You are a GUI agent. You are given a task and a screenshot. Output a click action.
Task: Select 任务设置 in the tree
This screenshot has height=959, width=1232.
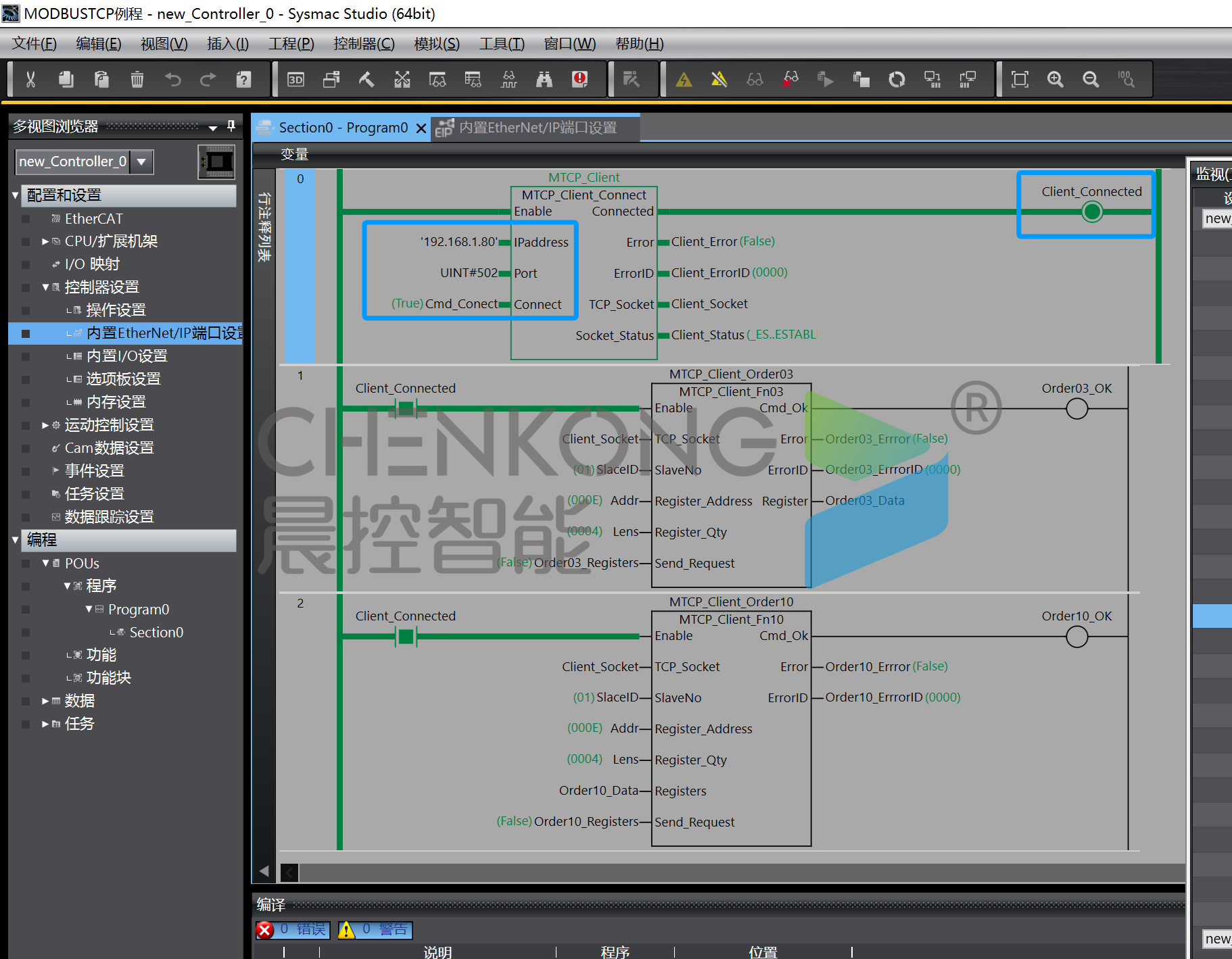(x=95, y=494)
